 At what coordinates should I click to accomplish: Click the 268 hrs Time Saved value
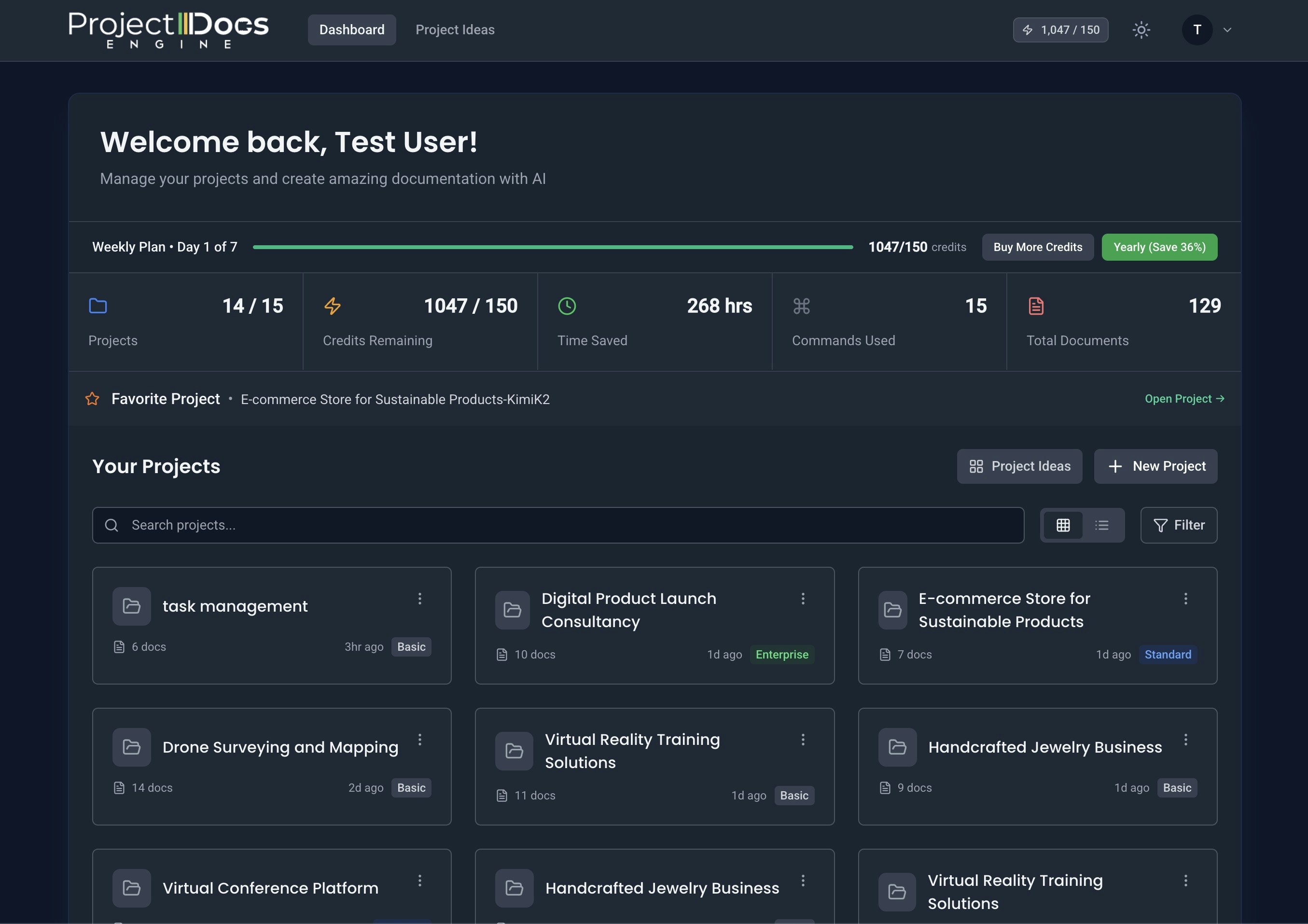(x=719, y=306)
